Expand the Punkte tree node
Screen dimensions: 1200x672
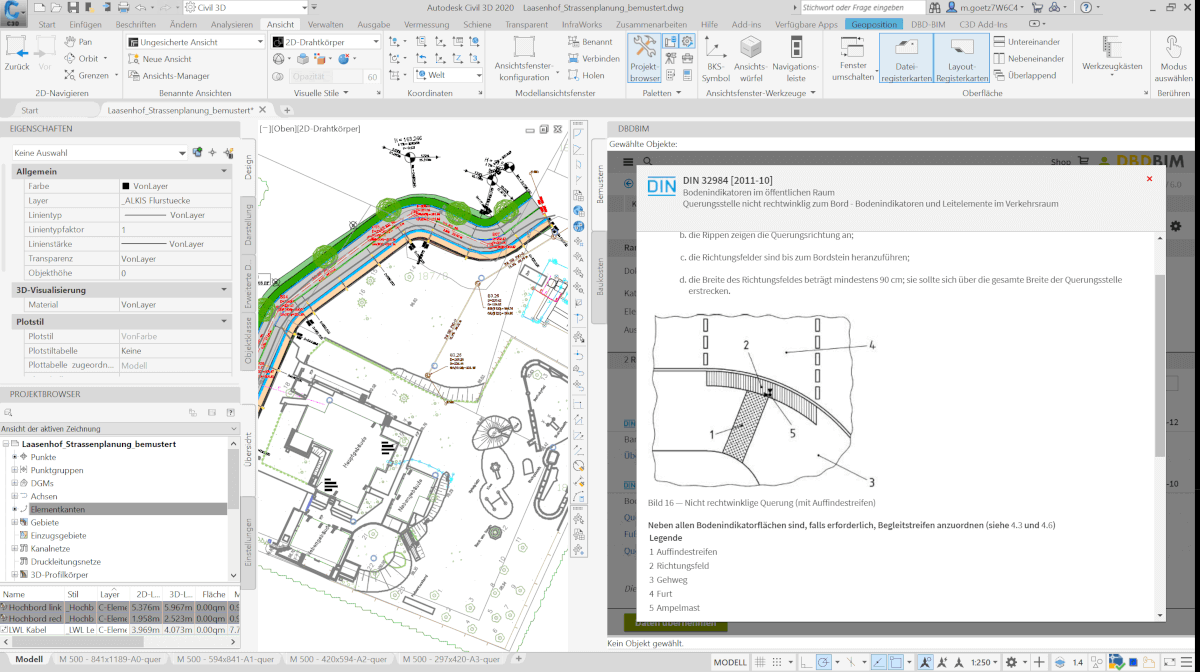click(x=15, y=457)
